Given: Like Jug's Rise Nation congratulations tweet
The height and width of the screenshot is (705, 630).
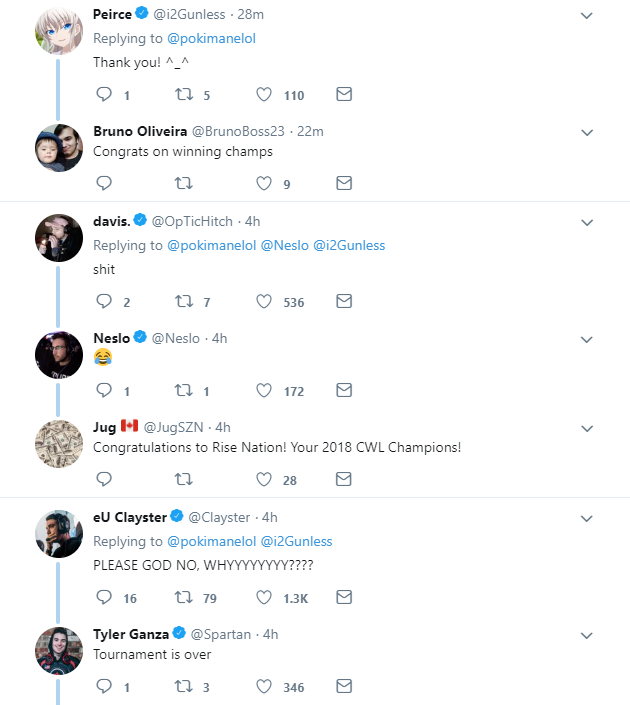Looking at the screenshot, I should tap(264, 479).
